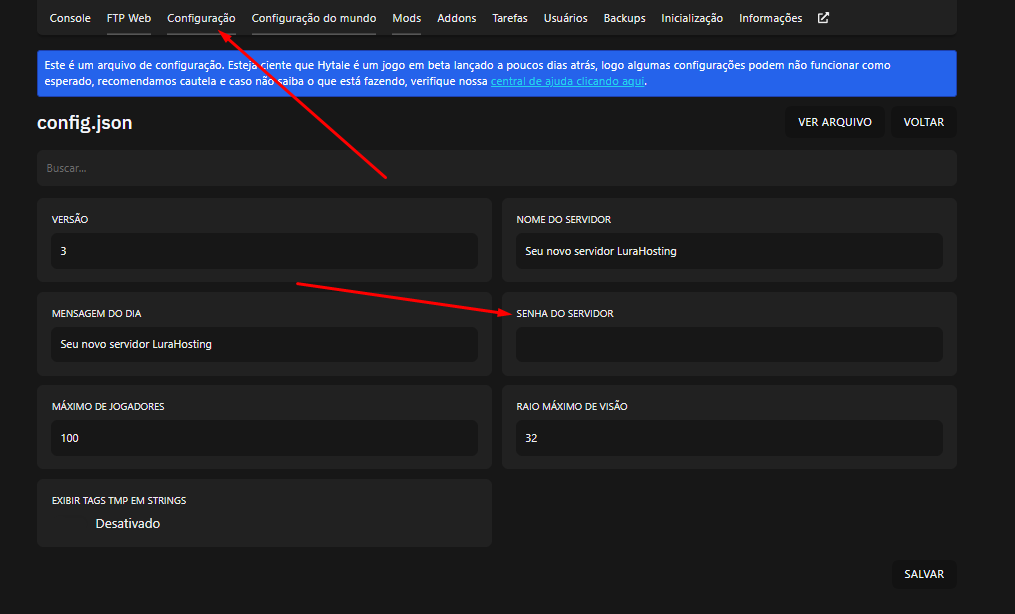Select the Nome do Servidor text field
Screen dimensions: 1015x614
click(729, 251)
